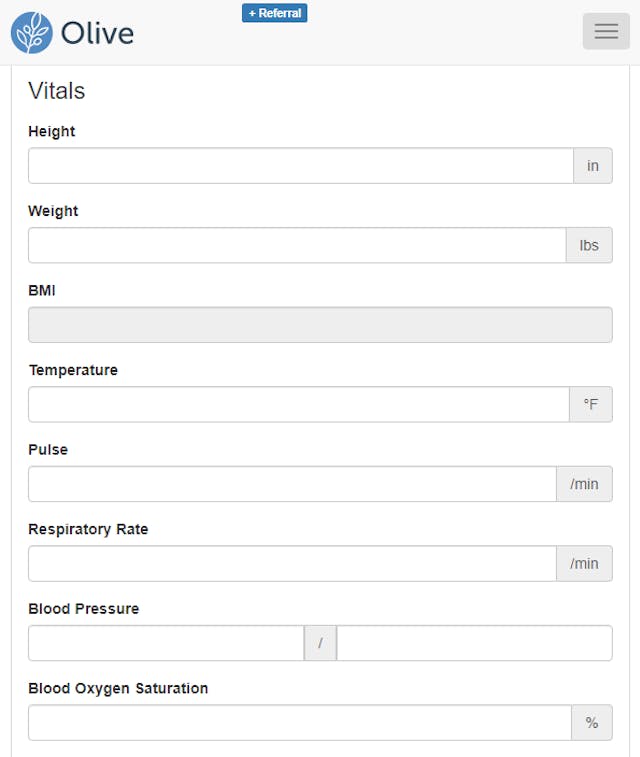Open the hamburger navigation menu
Viewport: 640px width, 757px height.
[606, 31]
